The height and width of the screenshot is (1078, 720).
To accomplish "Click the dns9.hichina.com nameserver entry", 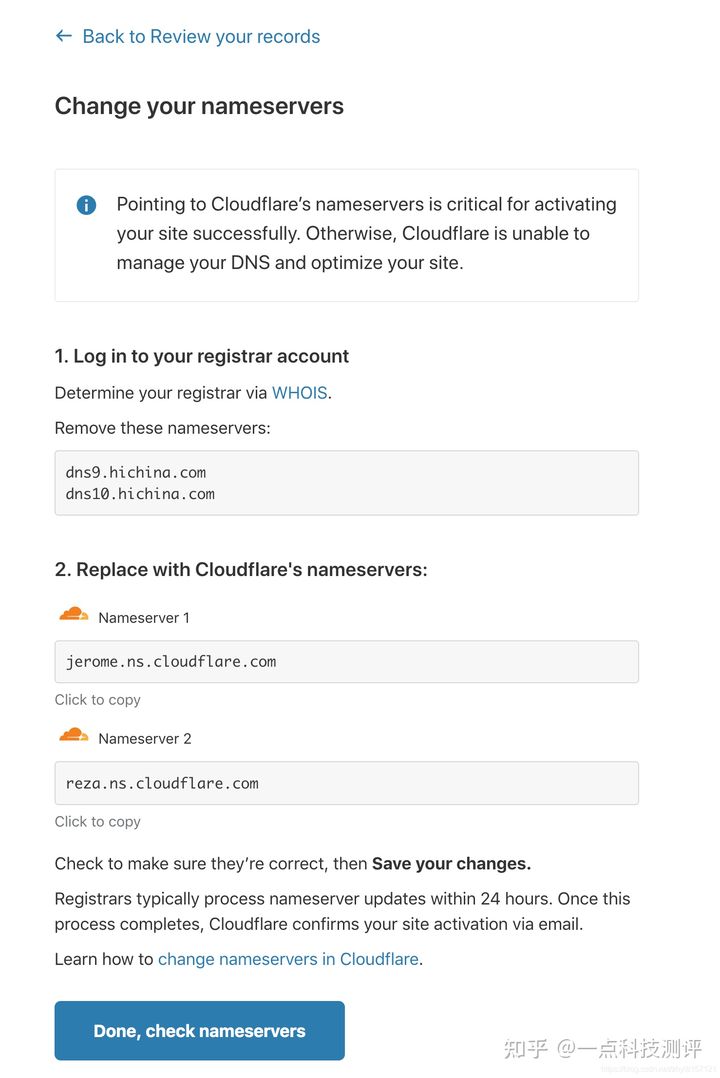I will tap(136, 472).
